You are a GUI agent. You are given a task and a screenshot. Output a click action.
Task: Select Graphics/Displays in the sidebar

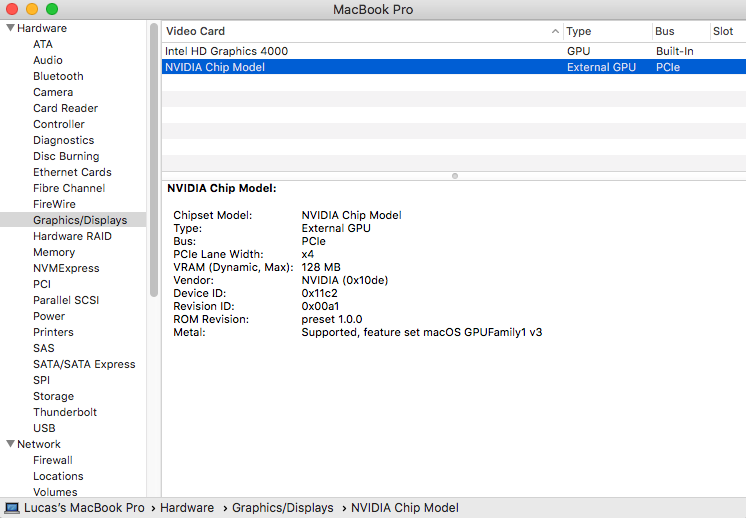point(73,220)
